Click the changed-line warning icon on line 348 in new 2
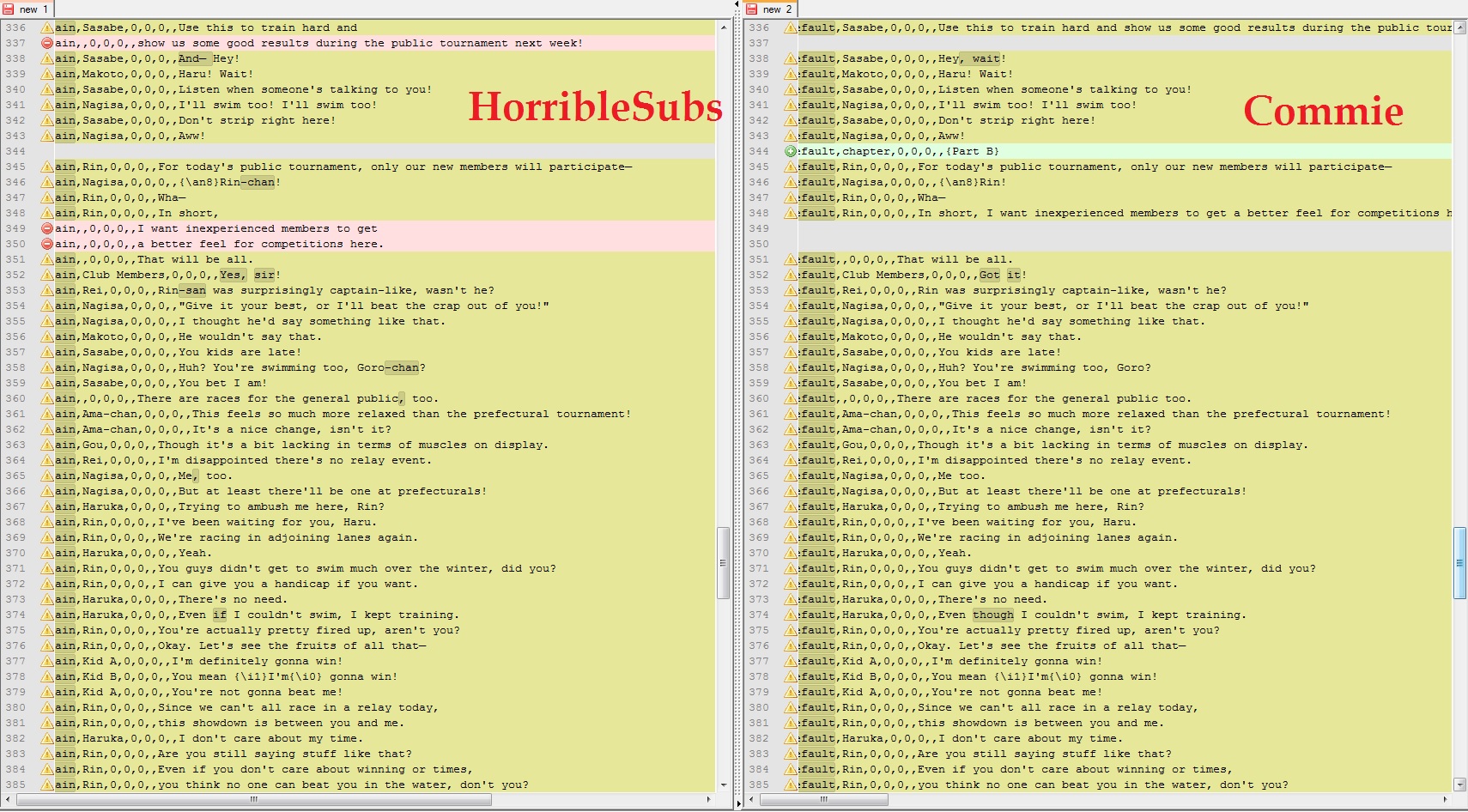Viewport: 1468px width, 812px height. tap(791, 213)
